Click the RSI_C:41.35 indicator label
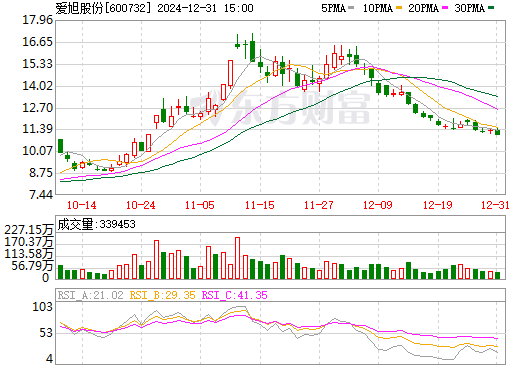This screenshot has width=520, height=365. coord(235,295)
